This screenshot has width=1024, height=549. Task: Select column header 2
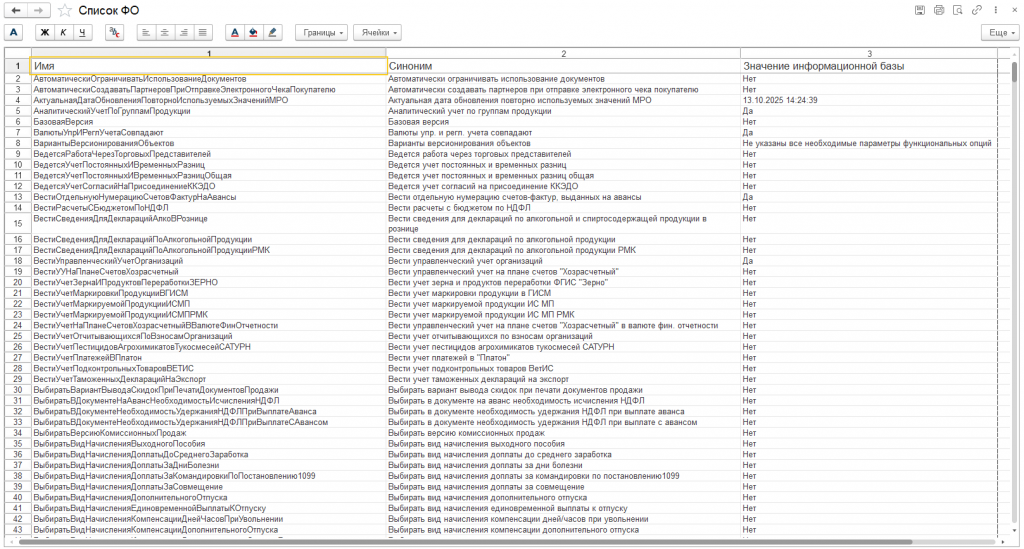click(563, 53)
